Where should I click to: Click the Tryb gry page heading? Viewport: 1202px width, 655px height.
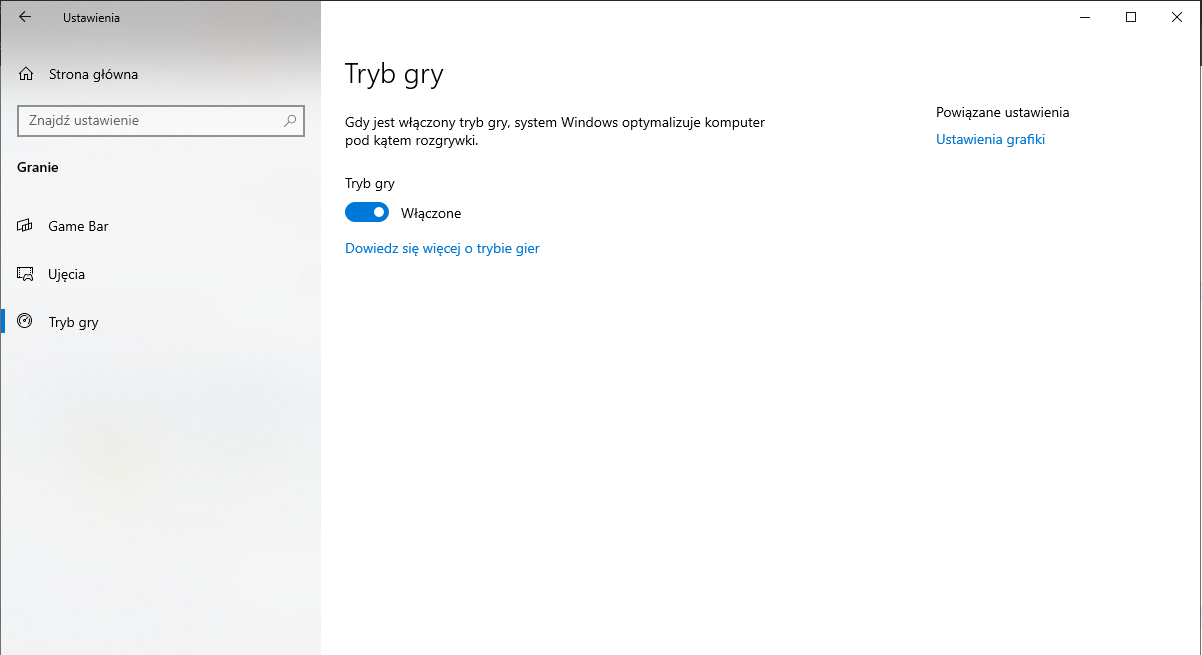[394, 74]
